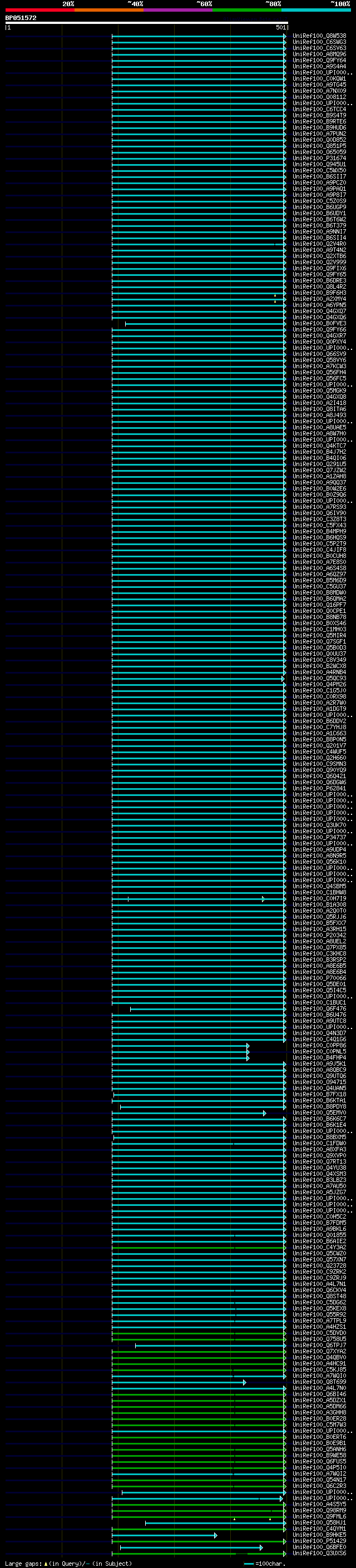Open hit UniRef100_B0E9B1
The height and width of the screenshot is (1568, 356).
click(319, 1443)
